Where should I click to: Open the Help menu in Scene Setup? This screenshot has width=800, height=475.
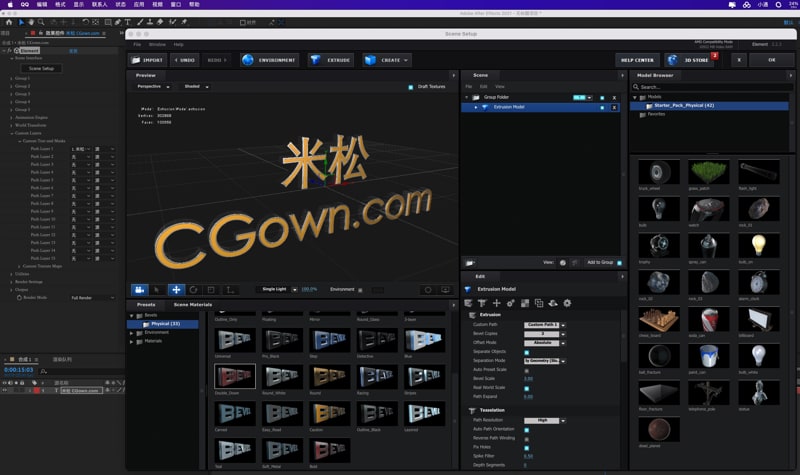point(178,44)
